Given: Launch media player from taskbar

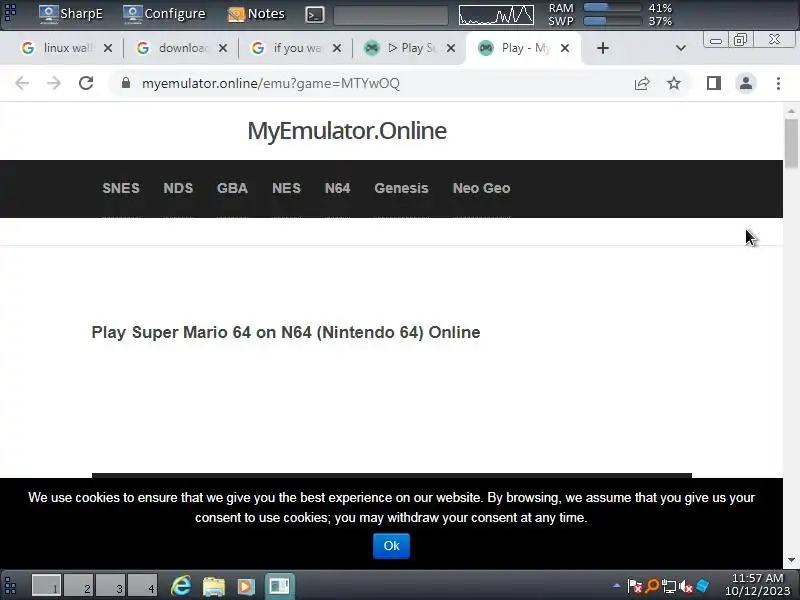Looking at the screenshot, I should (x=245, y=586).
